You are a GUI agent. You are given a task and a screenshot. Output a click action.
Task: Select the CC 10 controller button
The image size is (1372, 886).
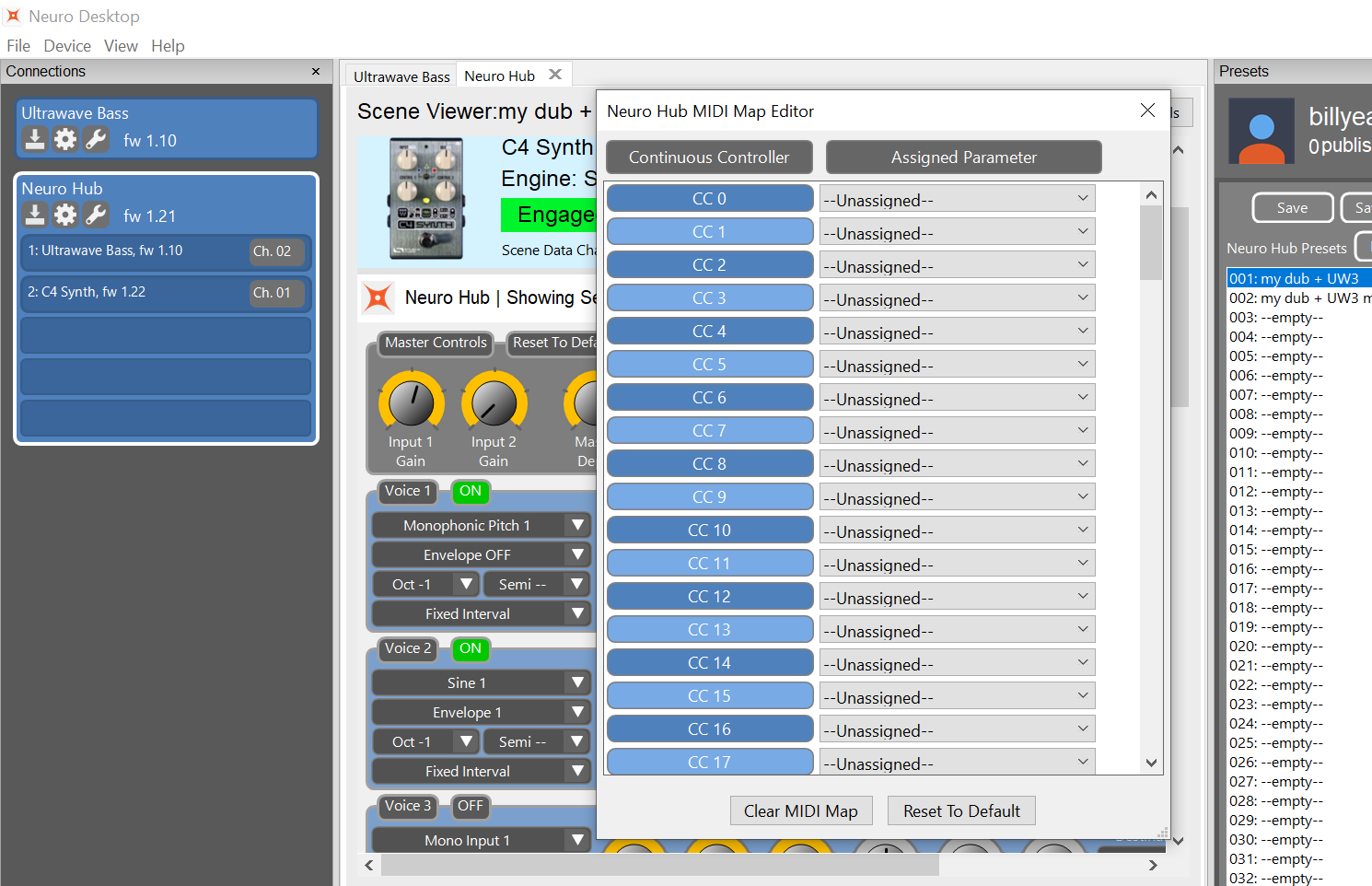710,530
